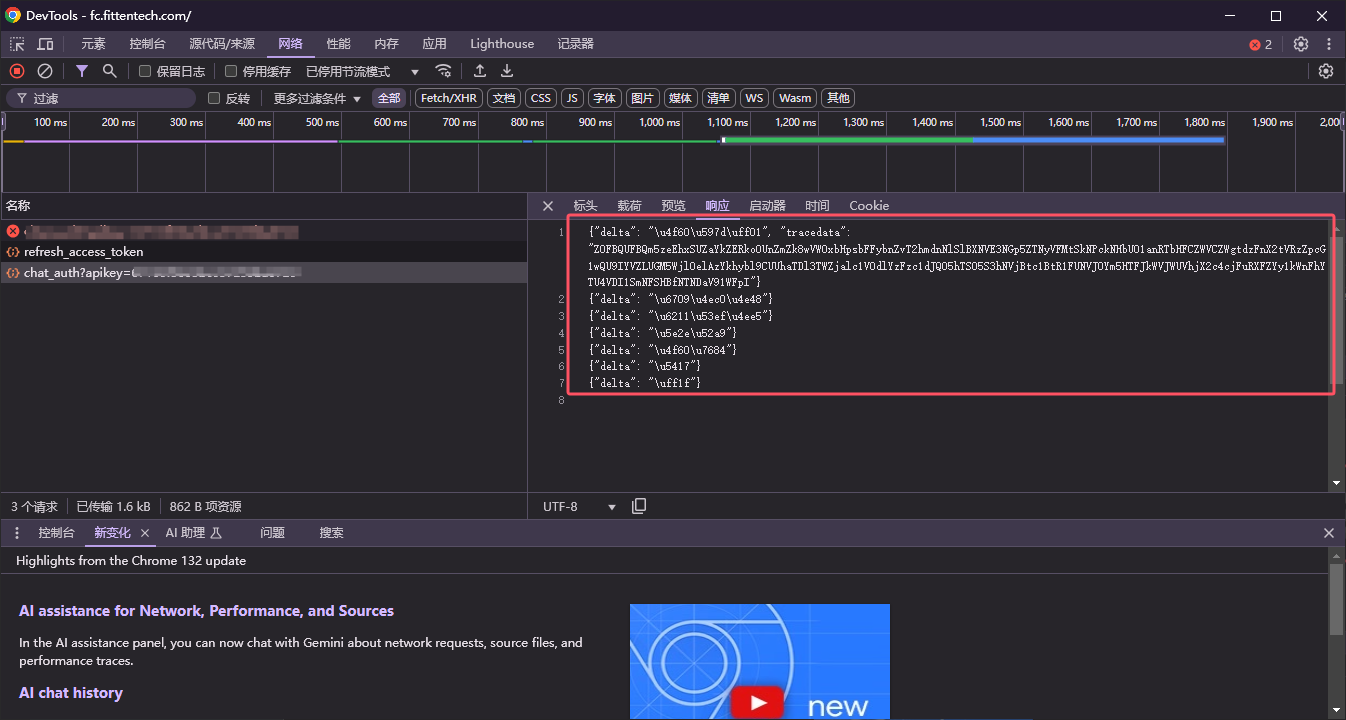Close the request details pane
Image resolution: width=1346 pixels, height=720 pixels.
pyautogui.click(x=547, y=206)
